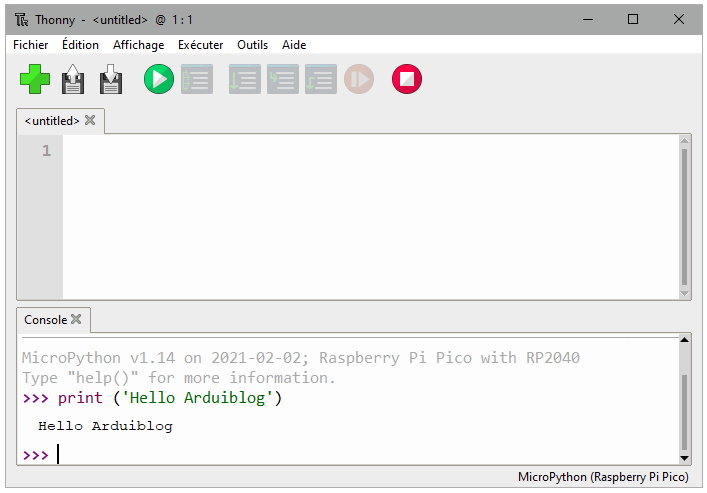Screen dimensions: 707x493
Task: Open the Outils menu
Action: tap(252, 45)
